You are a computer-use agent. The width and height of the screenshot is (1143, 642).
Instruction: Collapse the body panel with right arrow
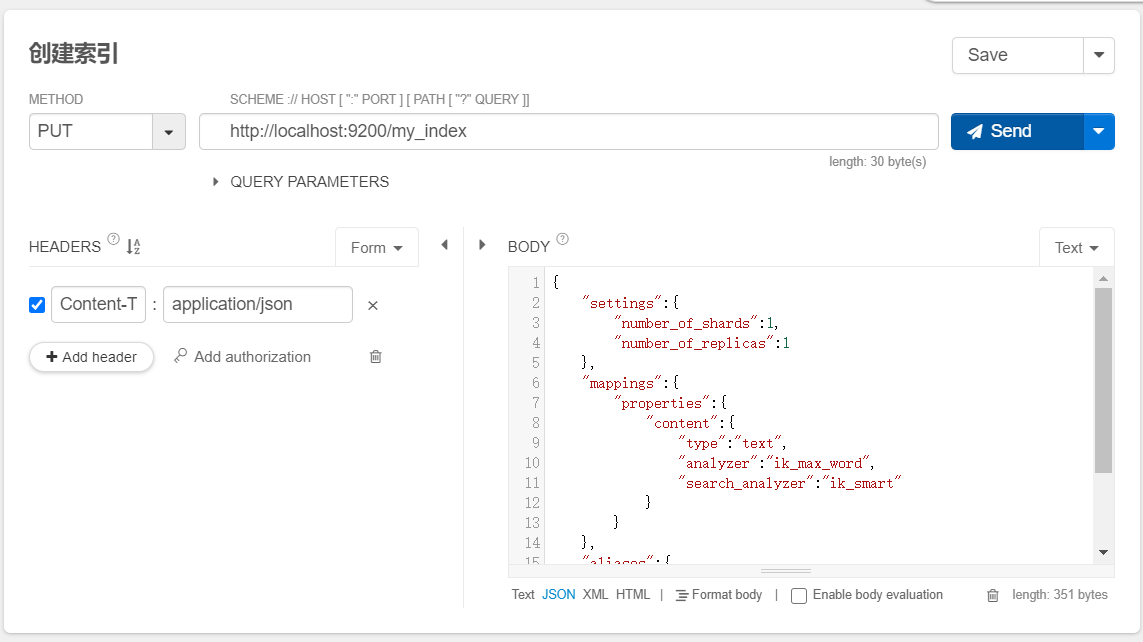(482, 245)
